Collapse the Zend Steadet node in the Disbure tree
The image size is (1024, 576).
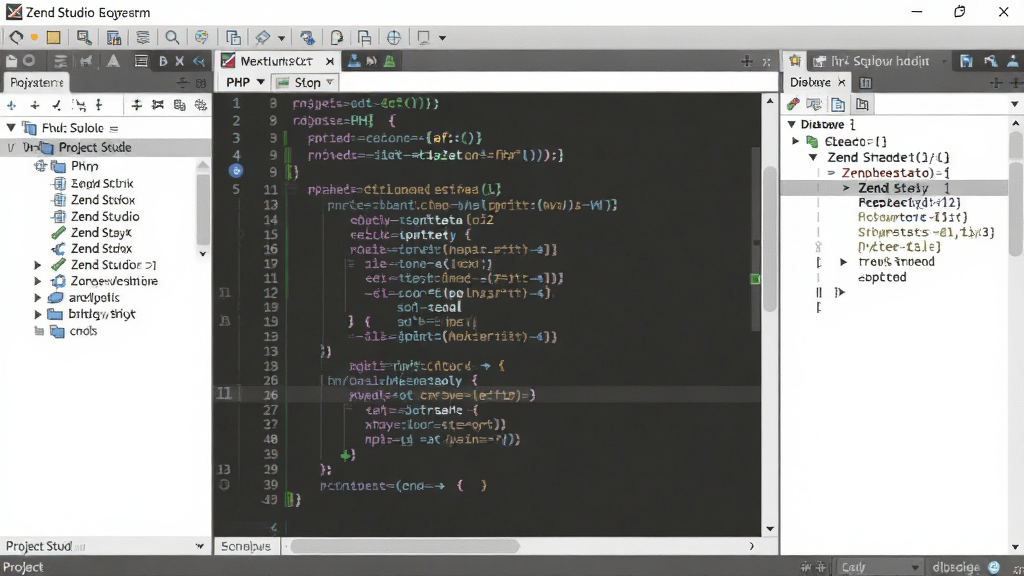(813, 157)
